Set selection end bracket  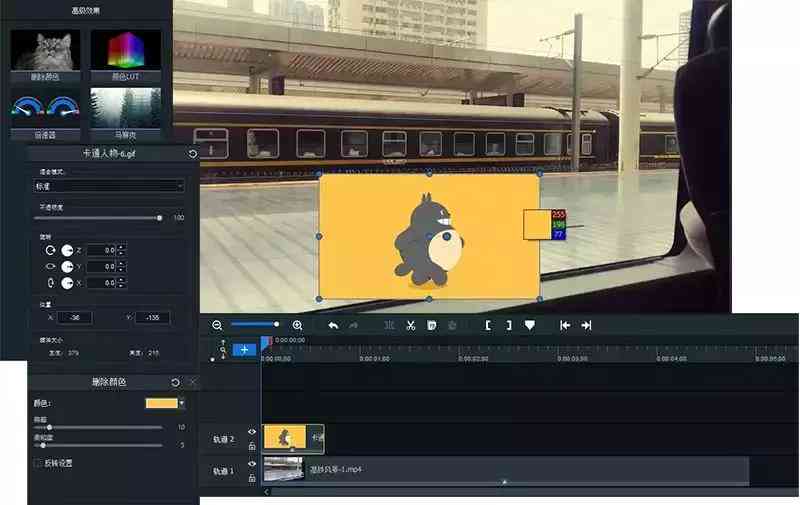point(508,325)
